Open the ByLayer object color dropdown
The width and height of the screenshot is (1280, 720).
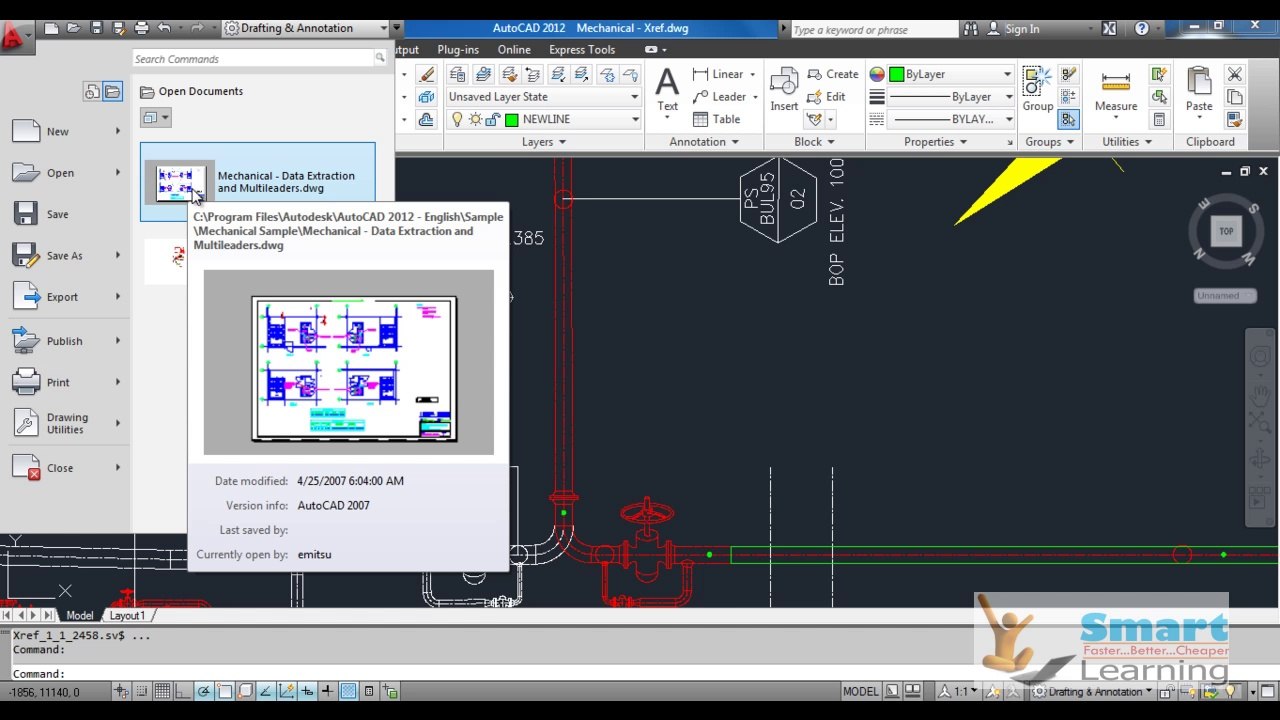click(x=950, y=74)
